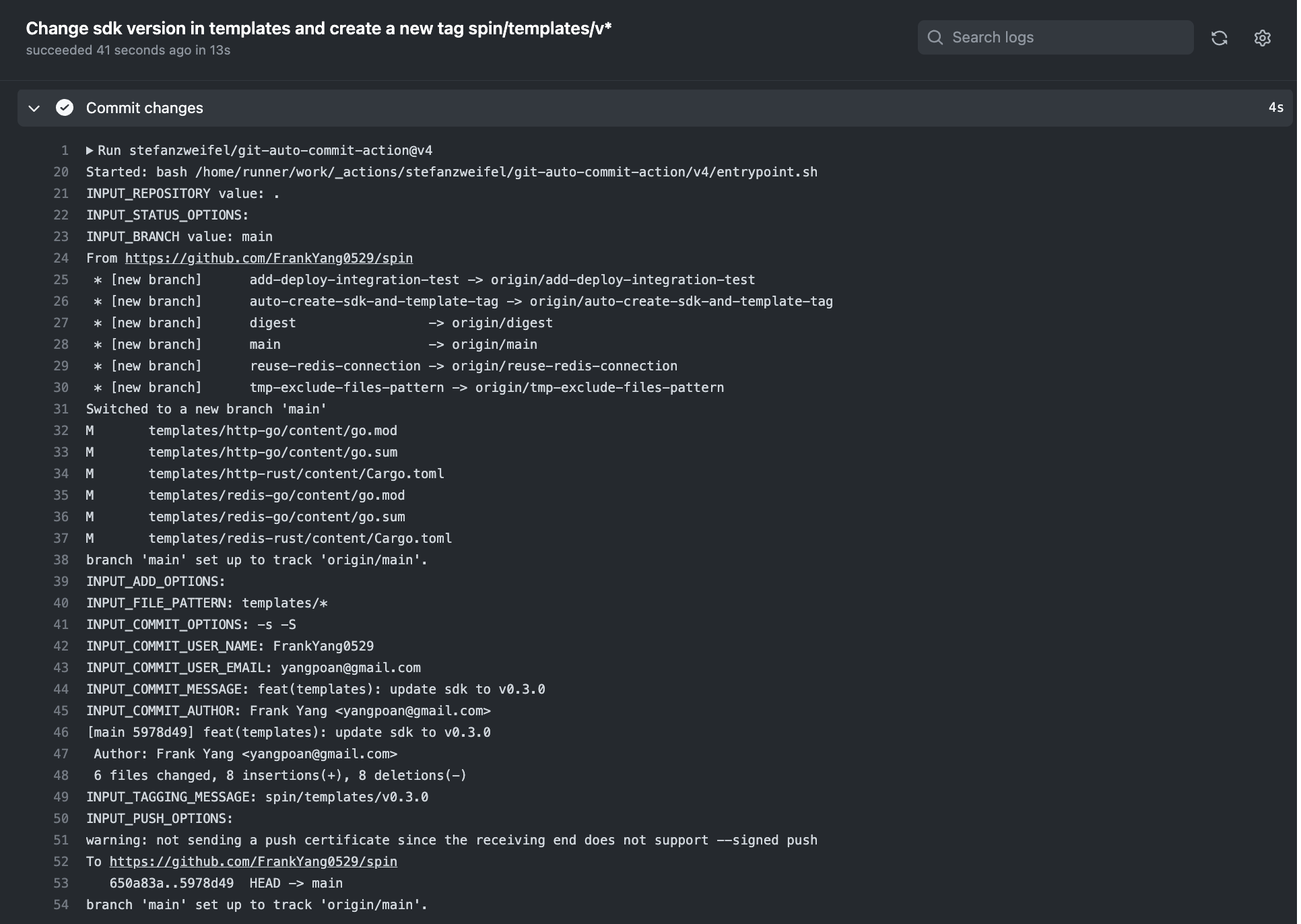Collapse the Commit changes step chevron
This screenshot has width=1301, height=924.
[x=34, y=108]
